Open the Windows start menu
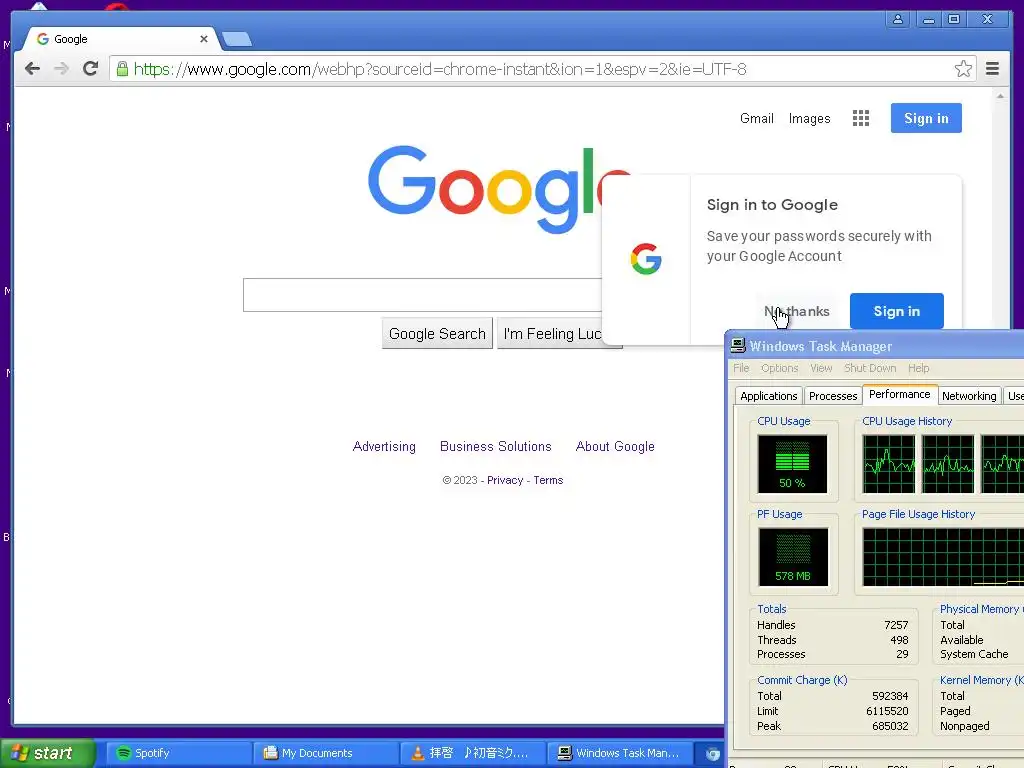 tap(48, 753)
